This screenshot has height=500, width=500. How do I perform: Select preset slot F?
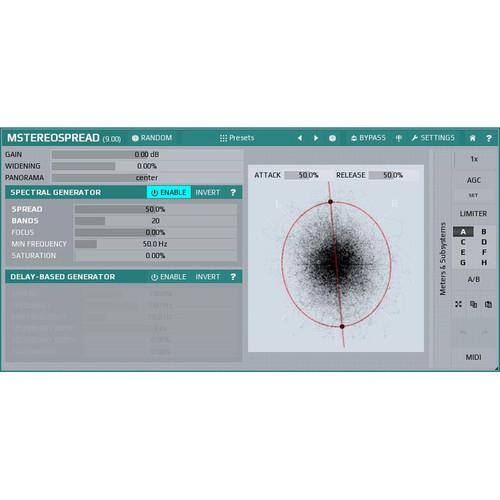click(x=484, y=252)
